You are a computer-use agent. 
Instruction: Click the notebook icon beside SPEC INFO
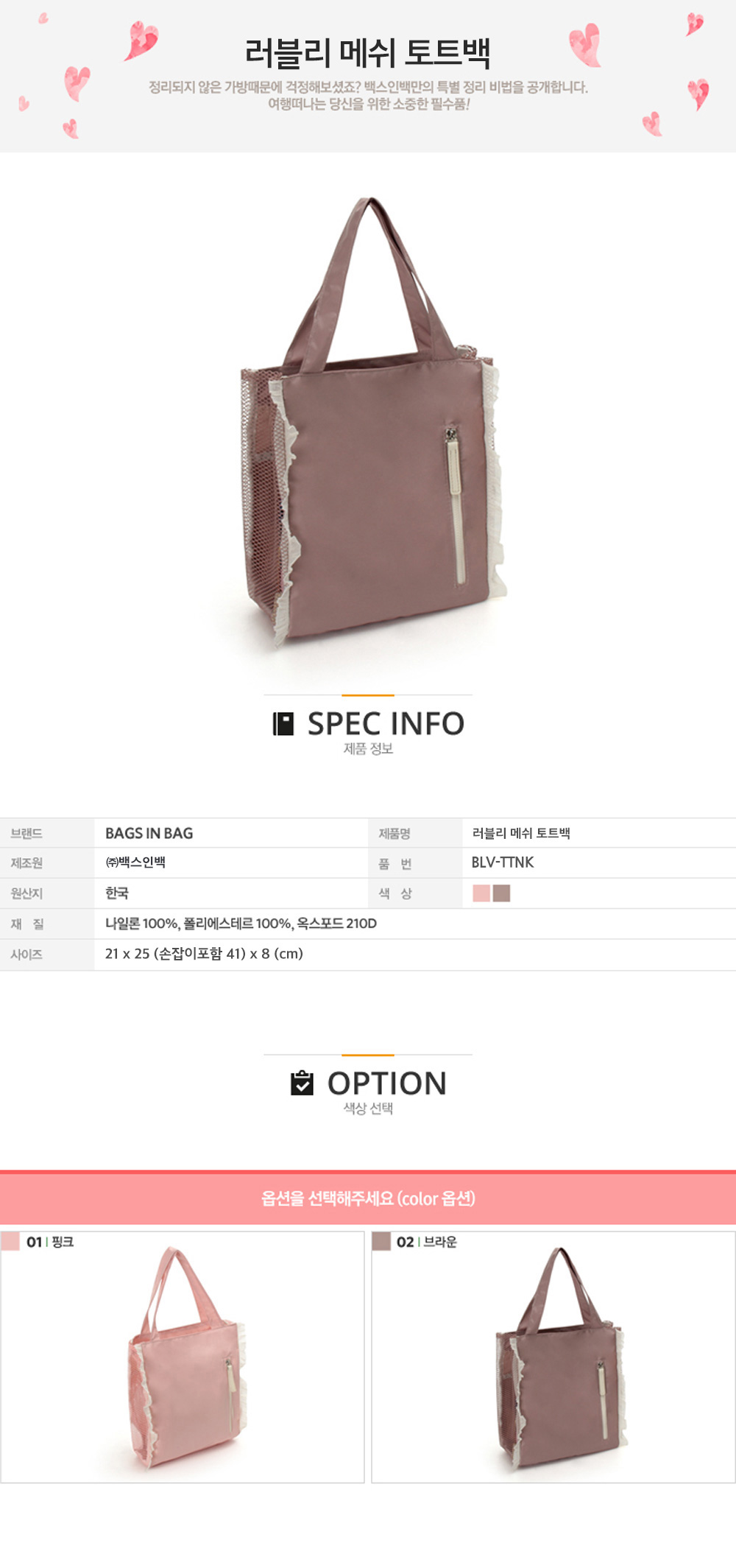pos(283,723)
